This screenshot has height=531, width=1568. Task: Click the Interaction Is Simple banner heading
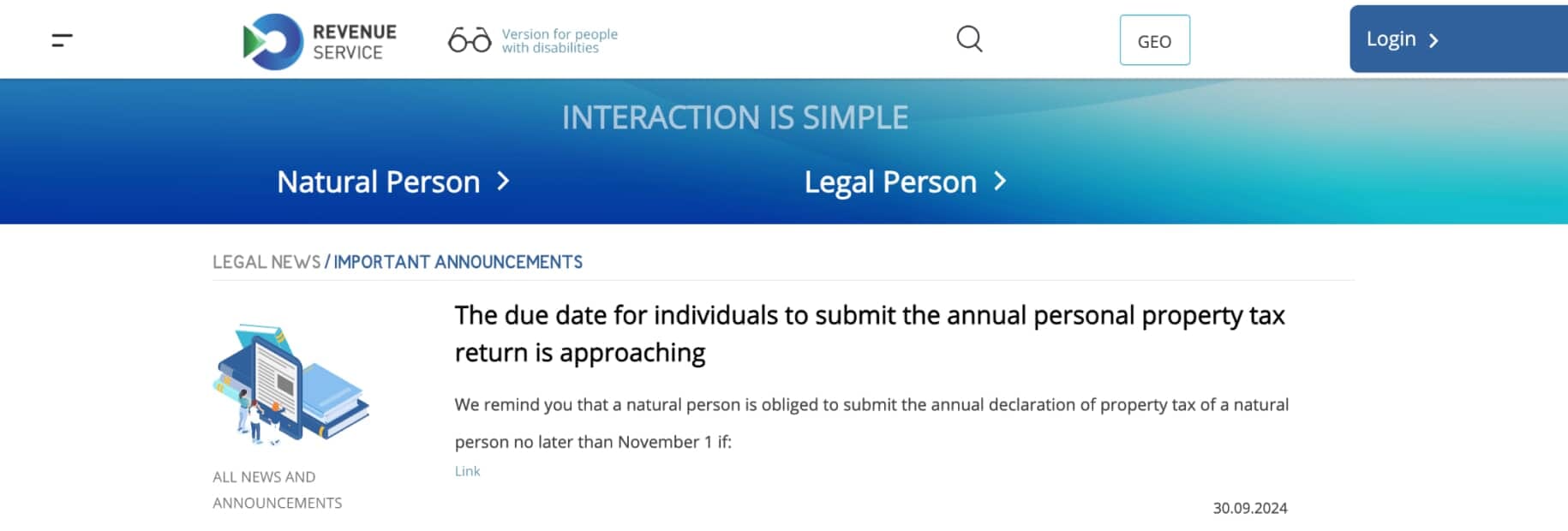pos(735,117)
